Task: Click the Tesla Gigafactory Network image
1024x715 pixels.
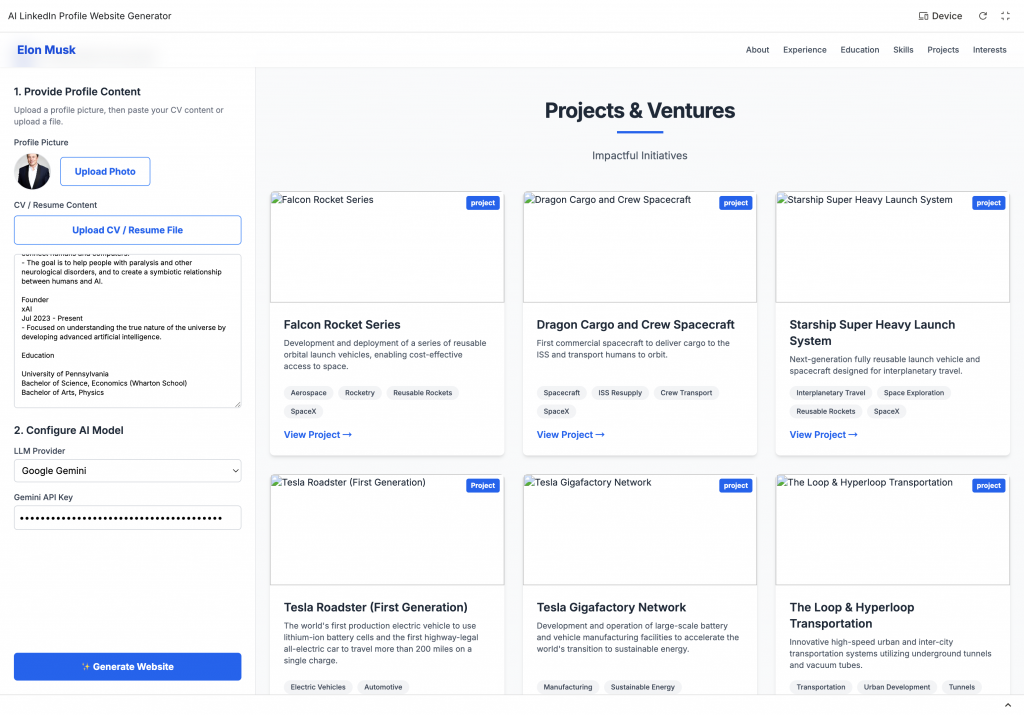Action: tap(640, 530)
